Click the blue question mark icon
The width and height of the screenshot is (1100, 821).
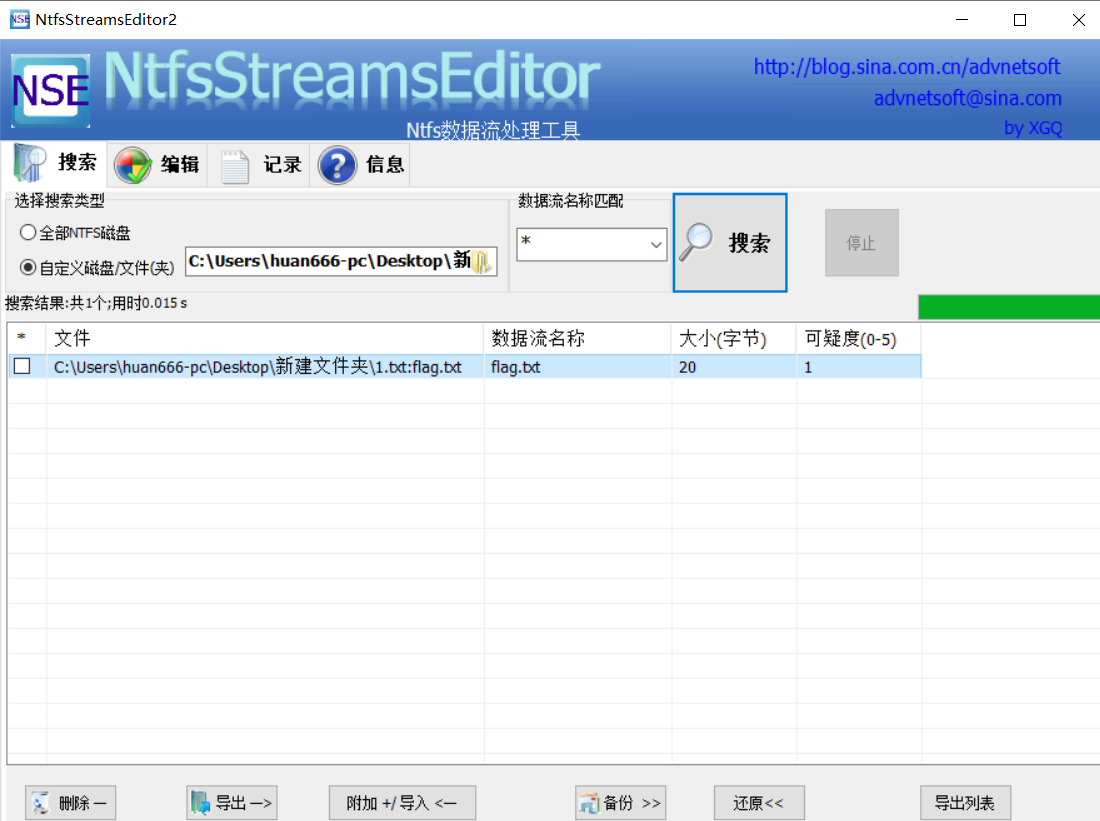pyautogui.click(x=337, y=166)
